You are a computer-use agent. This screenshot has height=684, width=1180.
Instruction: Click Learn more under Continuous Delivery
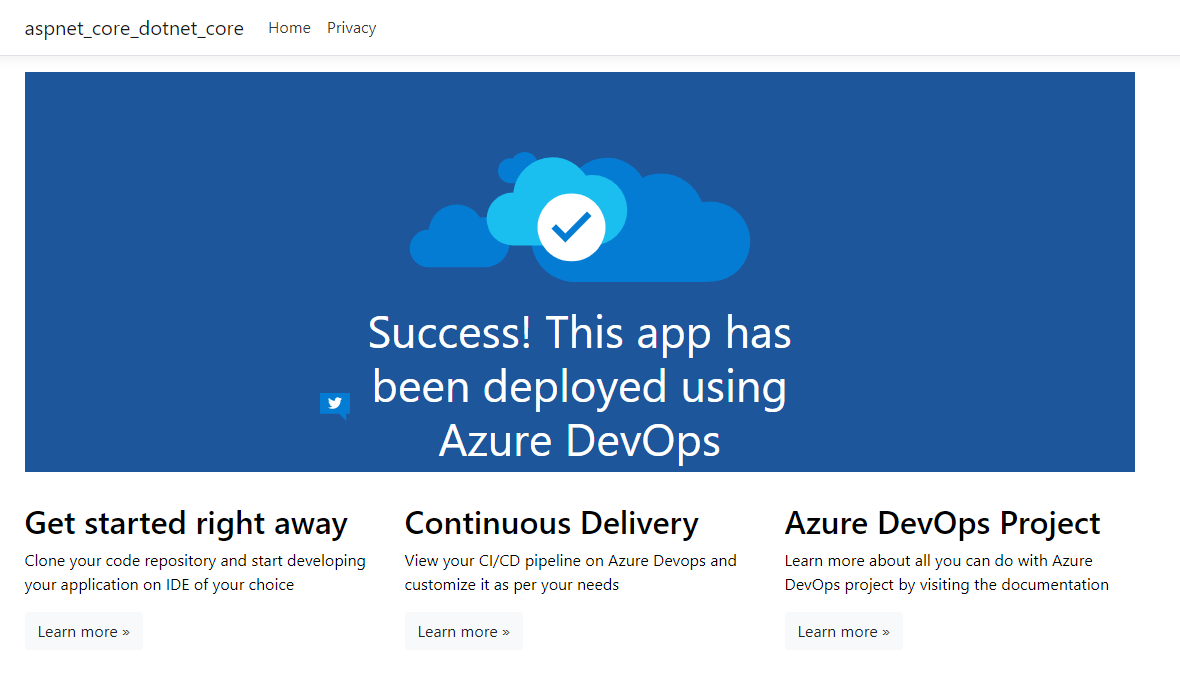pos(464,631)
